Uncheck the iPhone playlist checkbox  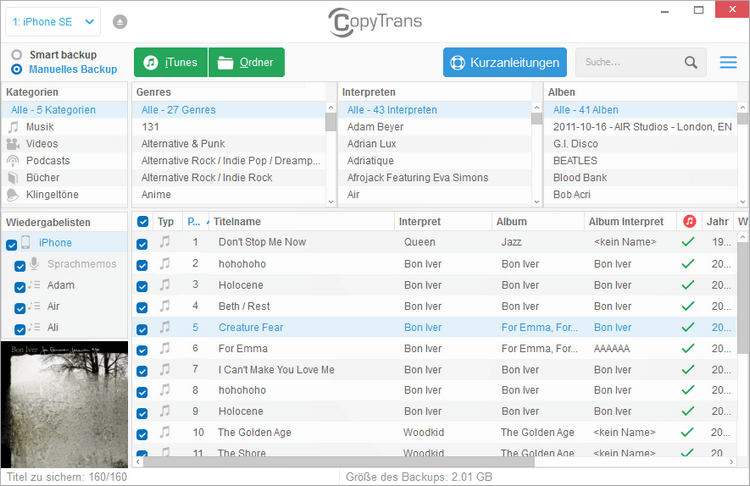coord(11,245)
